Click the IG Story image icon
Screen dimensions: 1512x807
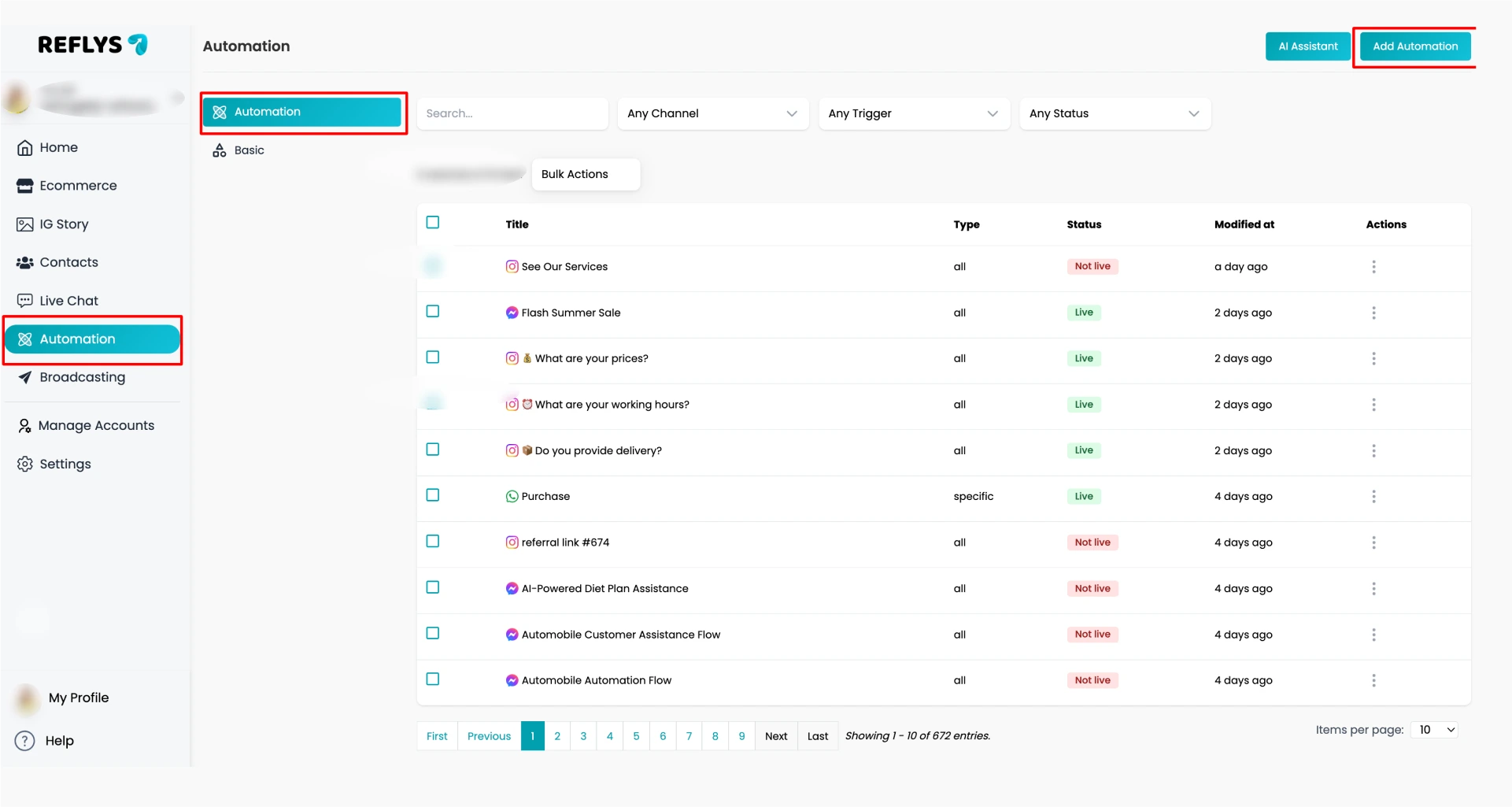[x=25, y=224]
